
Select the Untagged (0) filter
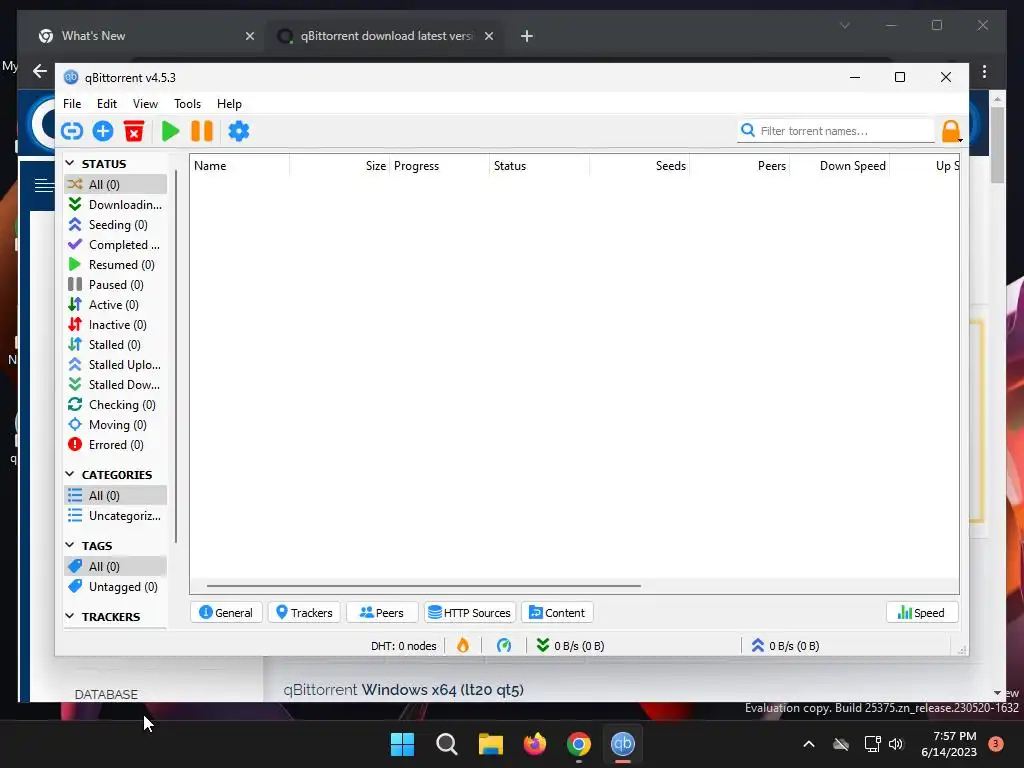pyautogui.click(x=116, y=586)
